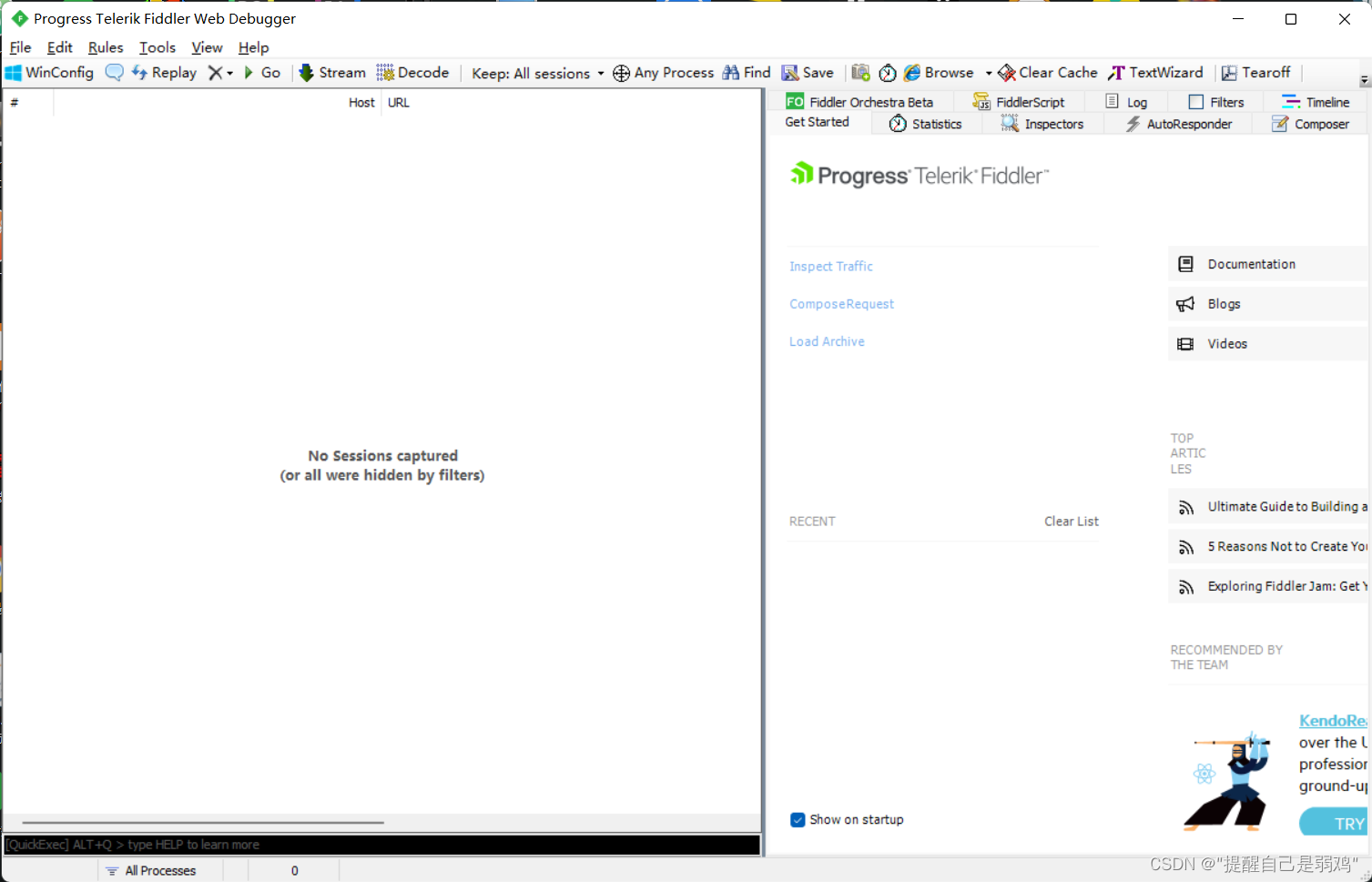This screenshot has height=882, width=1372.
Task: Switch to the Inspectors tab
Action: pyautogui.click(x=1042, y=124)
